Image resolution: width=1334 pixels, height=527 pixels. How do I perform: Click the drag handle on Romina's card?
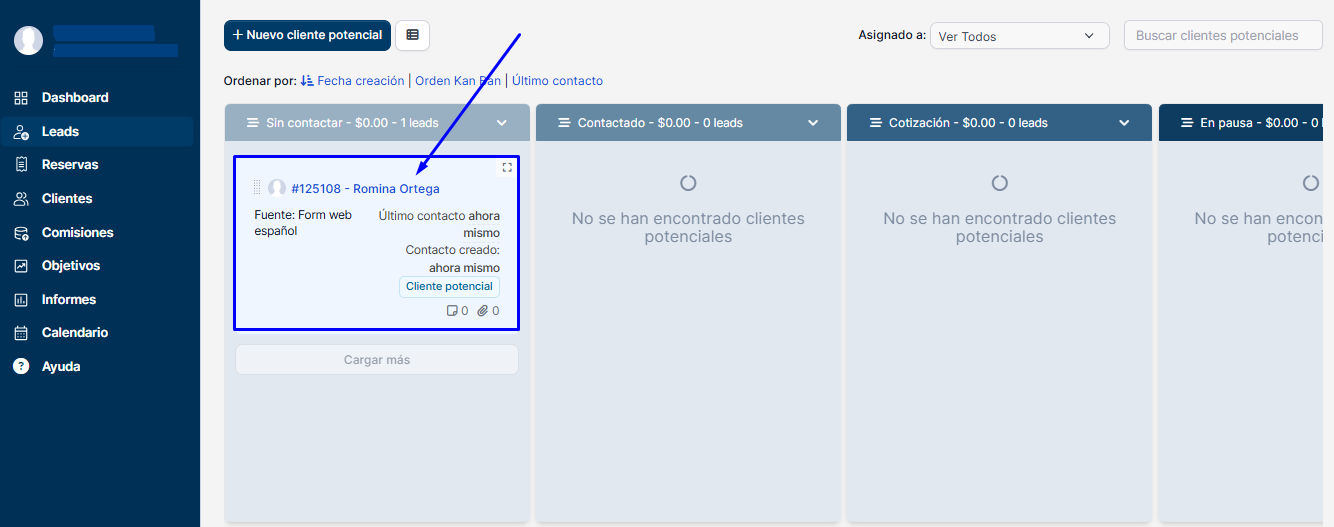(257, 188)
